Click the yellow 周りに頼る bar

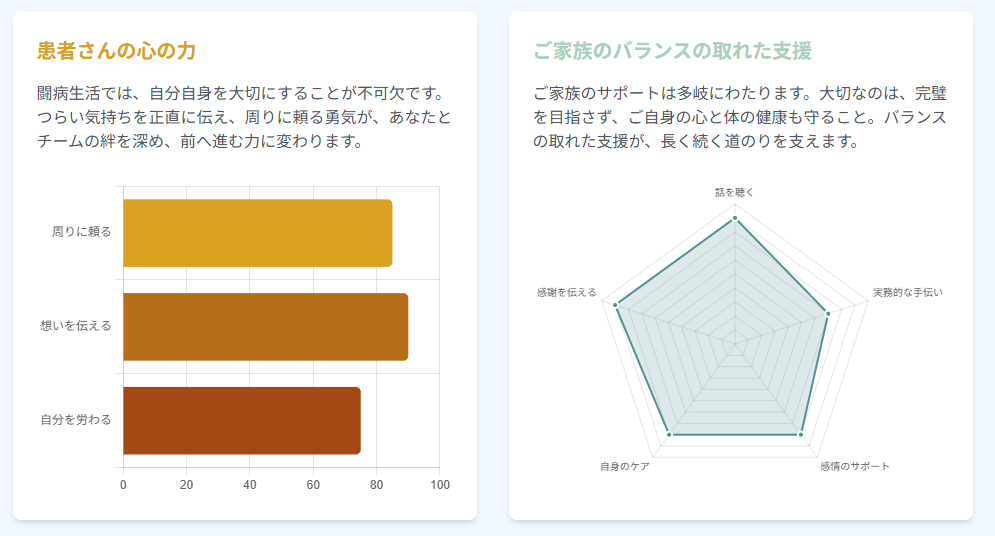(x=257, y=233)
